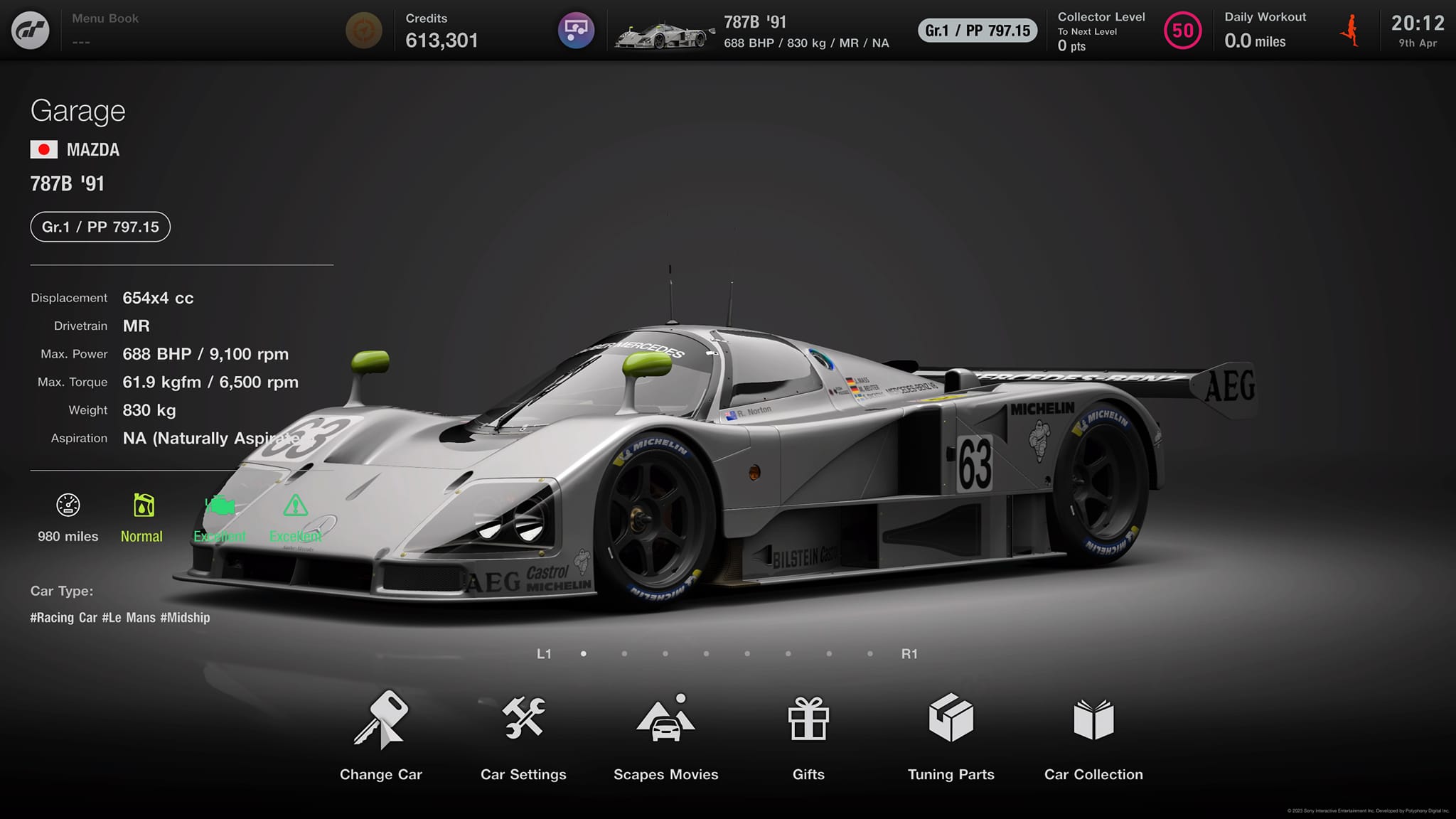
Task: Open Car Settings tools icon
Action: click(524, 718)
